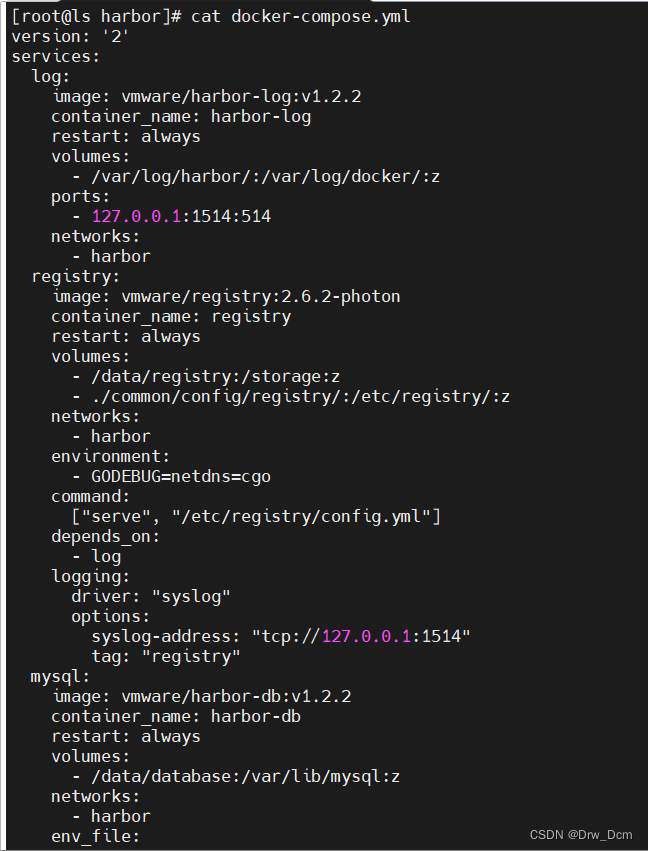Click 'container_name: harbor-log' line
648x851 pixels.
click(181, 117)
